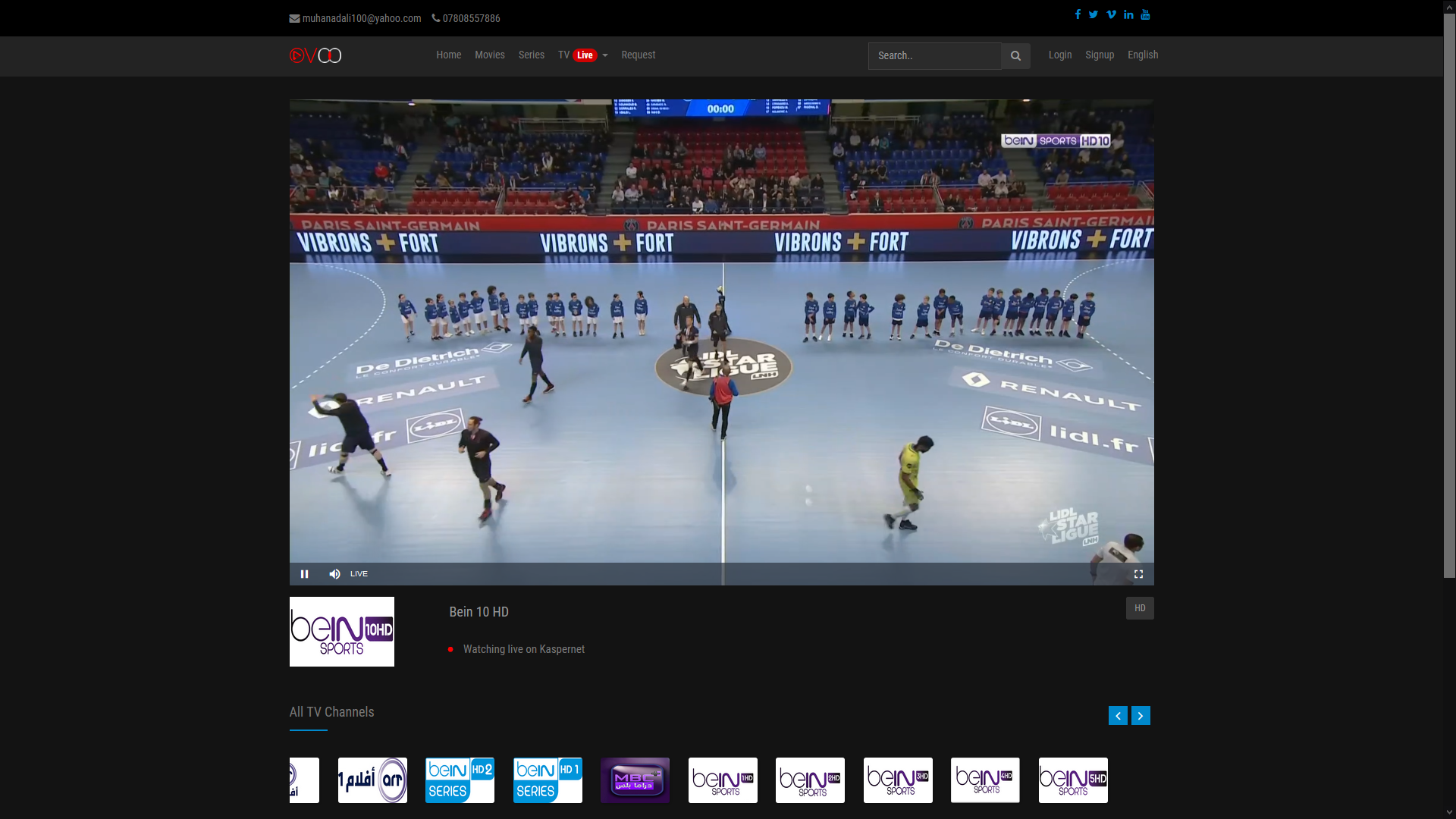Open the English language selector

[1142, 55]
